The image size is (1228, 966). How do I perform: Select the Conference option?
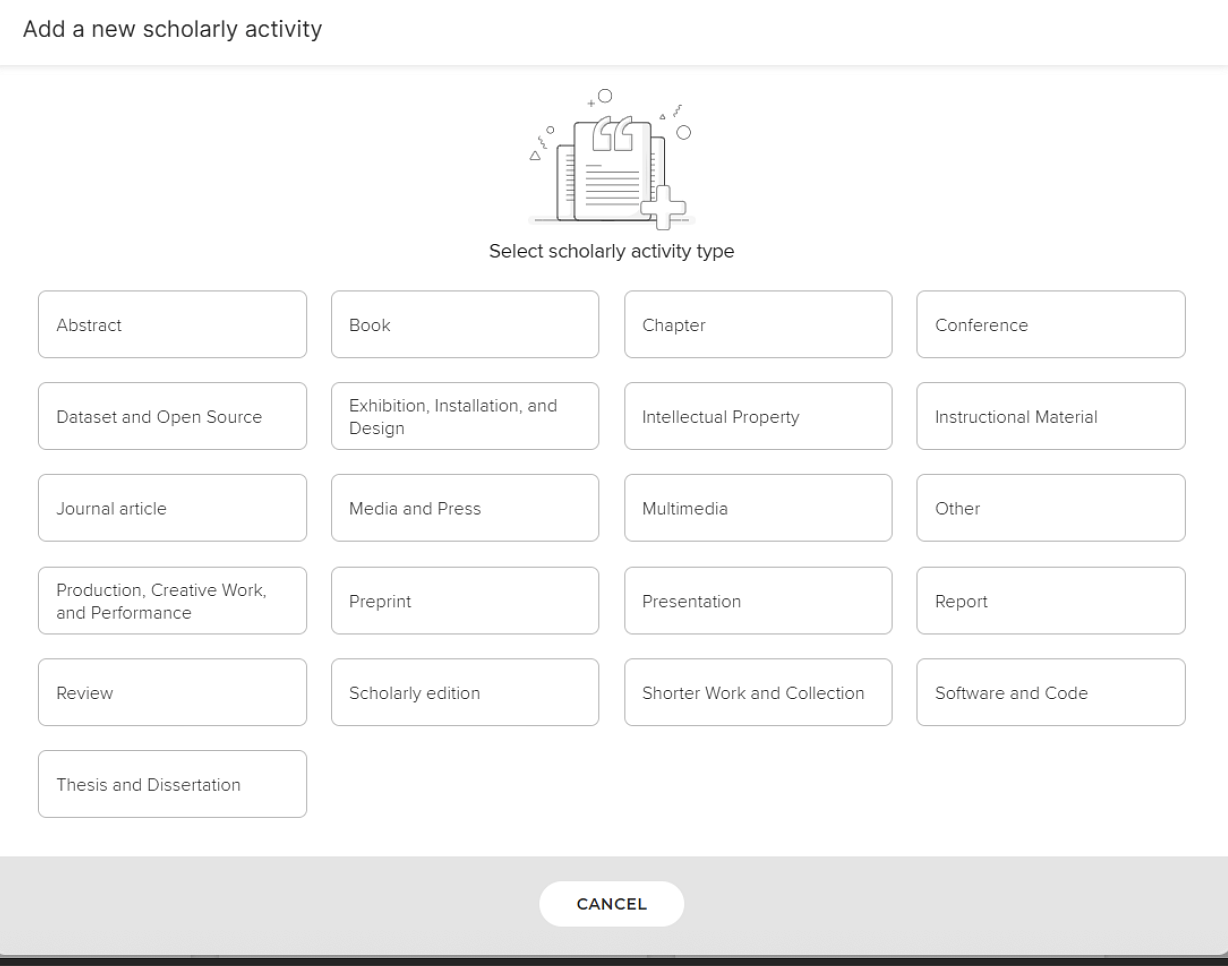(x=1051, y=325)
